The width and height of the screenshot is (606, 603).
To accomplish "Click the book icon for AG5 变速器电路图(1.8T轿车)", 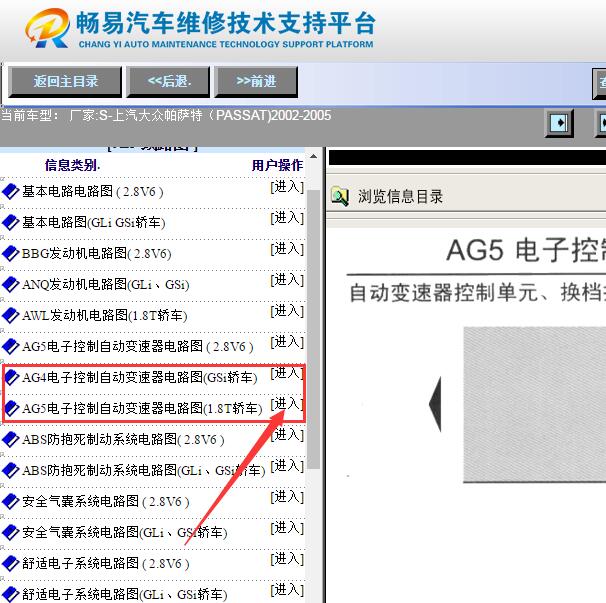I will (10, 408).
